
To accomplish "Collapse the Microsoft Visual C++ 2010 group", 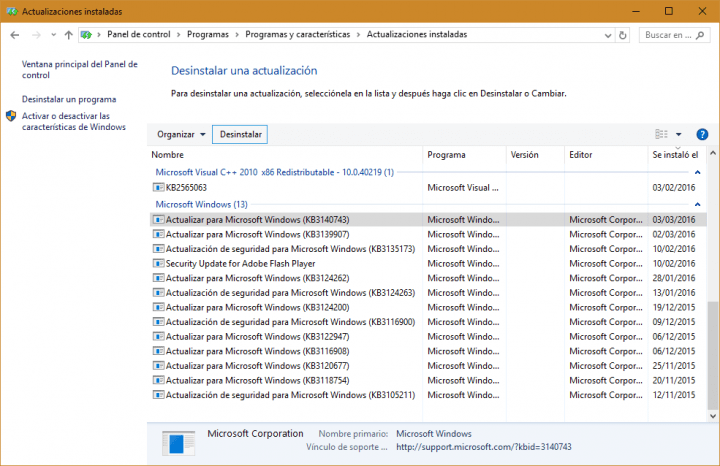I will click(x=698, y=172).
